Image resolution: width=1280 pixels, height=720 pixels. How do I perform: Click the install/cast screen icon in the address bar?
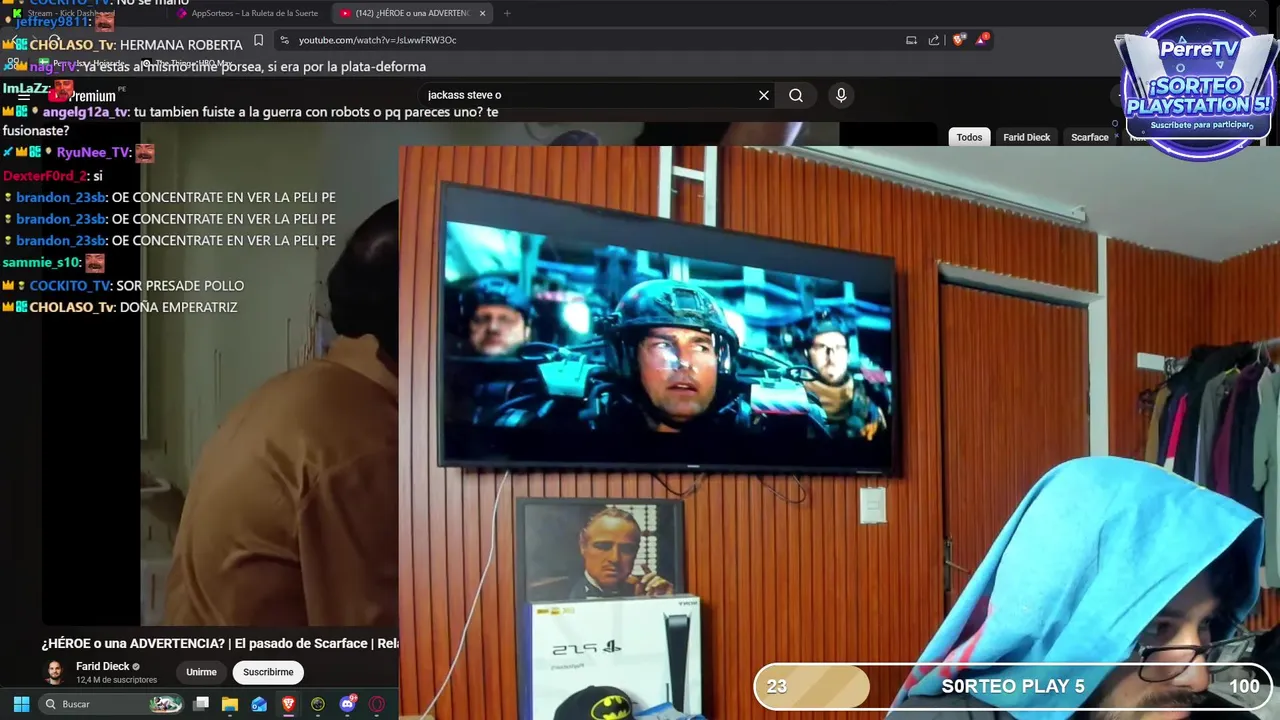pyautogui.click(x=911, y=40)
